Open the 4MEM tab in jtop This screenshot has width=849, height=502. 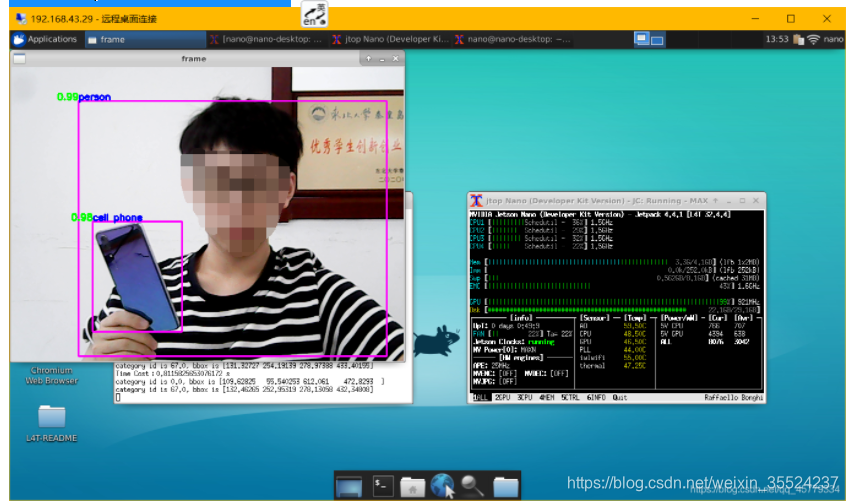tap(546, 397)
